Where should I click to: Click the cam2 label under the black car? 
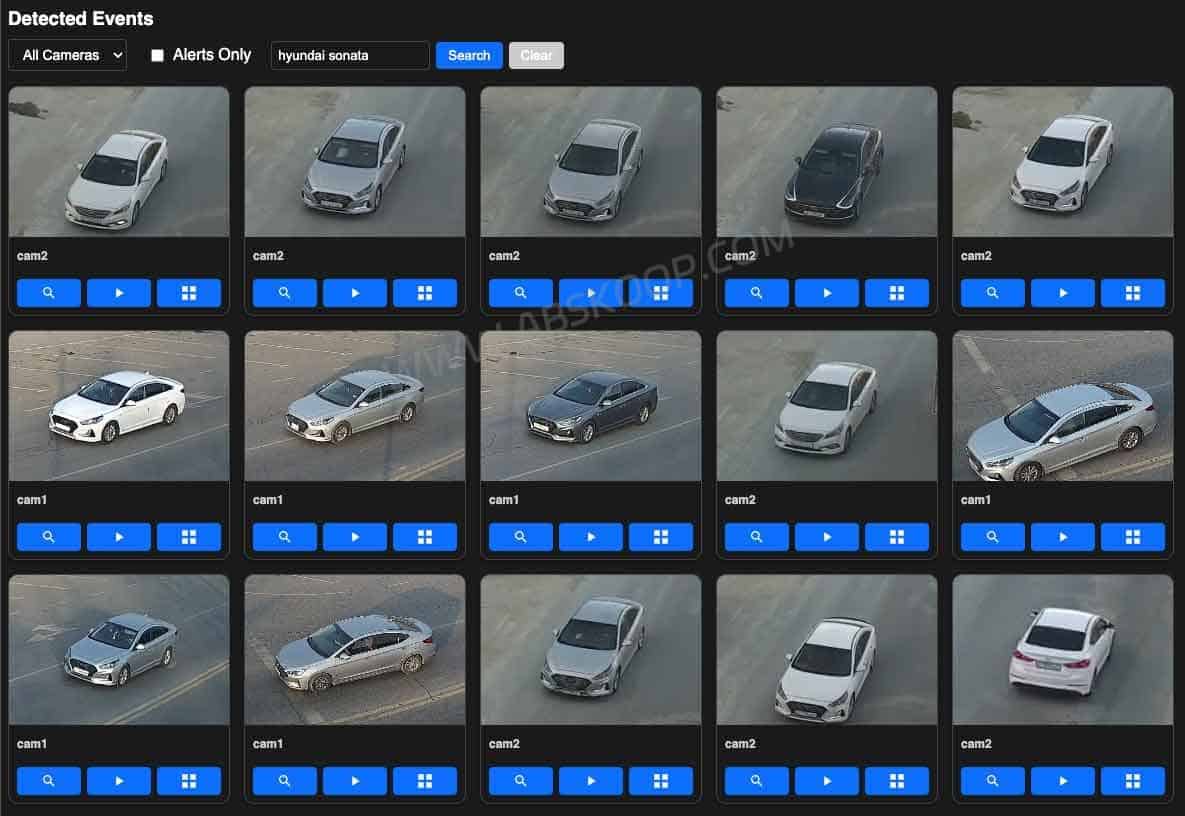[x=740, y=256]
